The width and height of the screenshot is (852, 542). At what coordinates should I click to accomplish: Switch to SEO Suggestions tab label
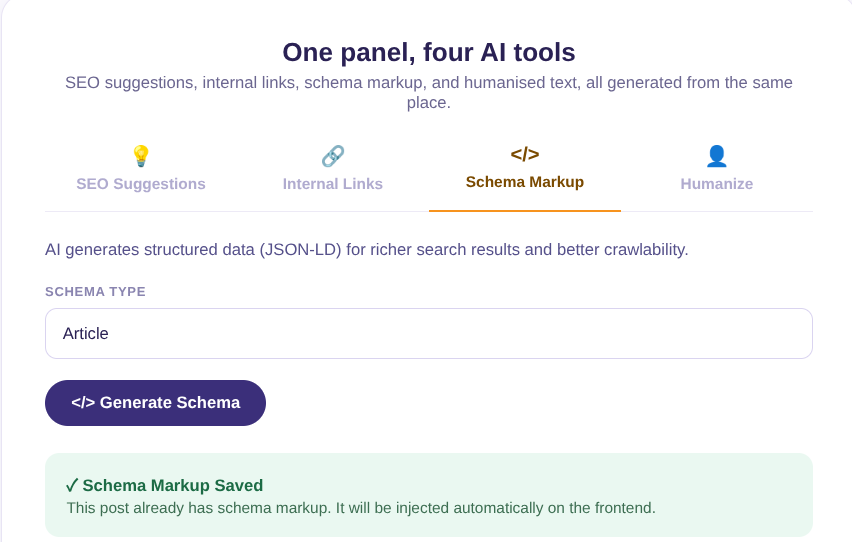pos(141,184)
